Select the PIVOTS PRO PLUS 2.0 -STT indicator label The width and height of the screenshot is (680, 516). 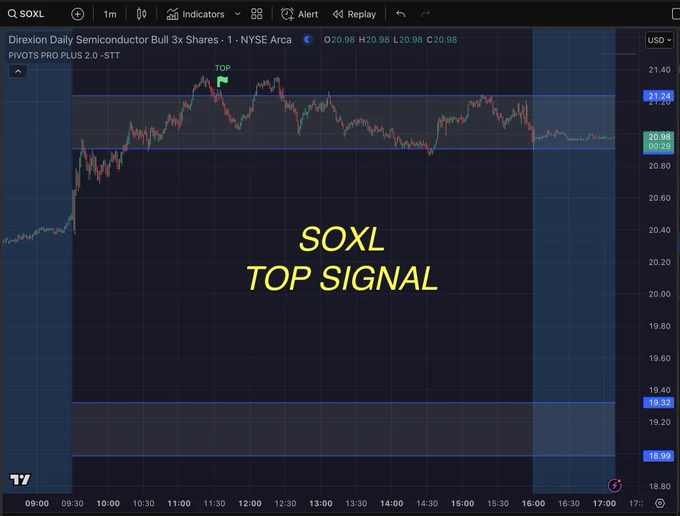64,56
